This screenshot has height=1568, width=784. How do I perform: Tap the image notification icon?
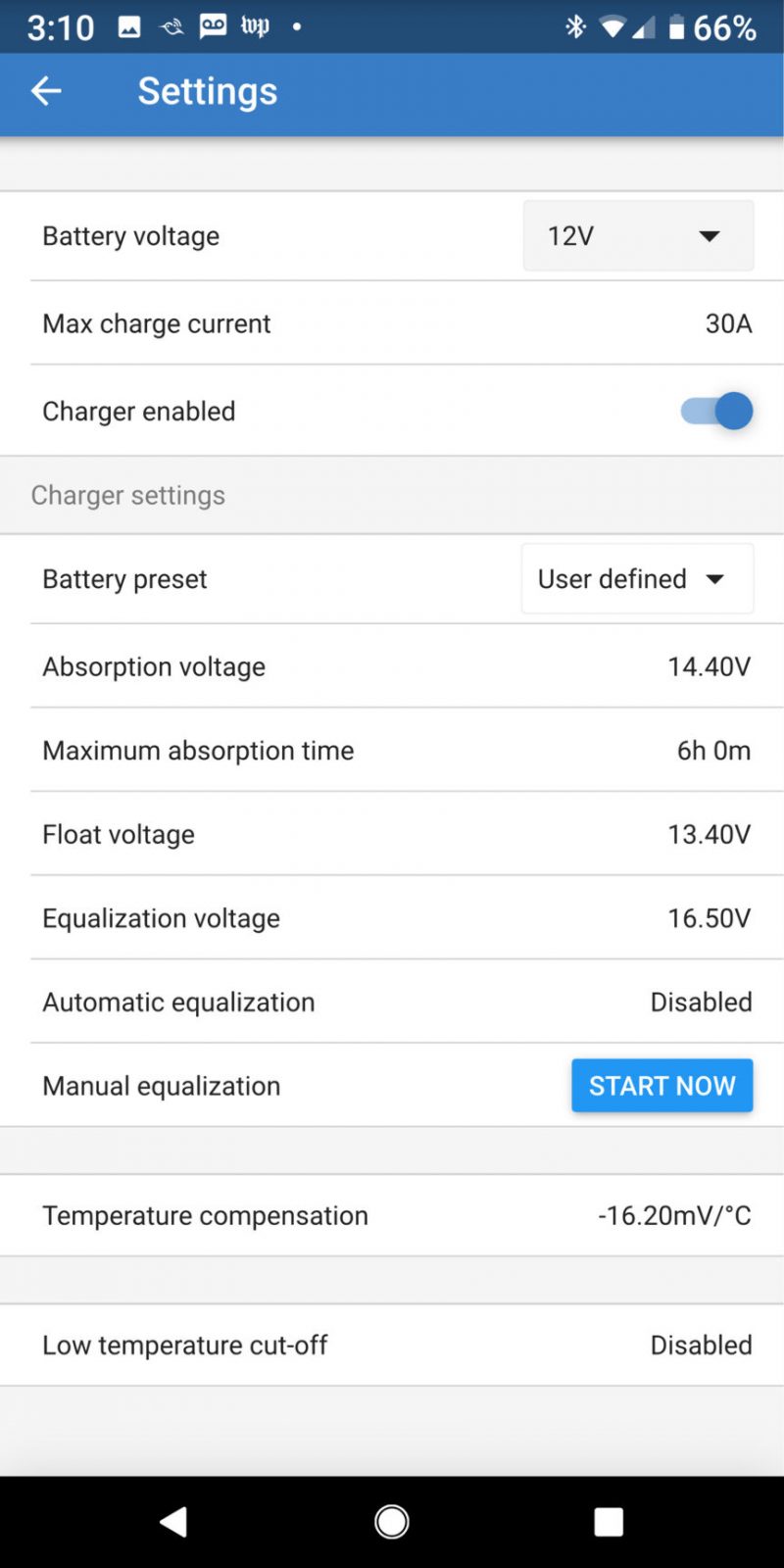click(129, 27)
